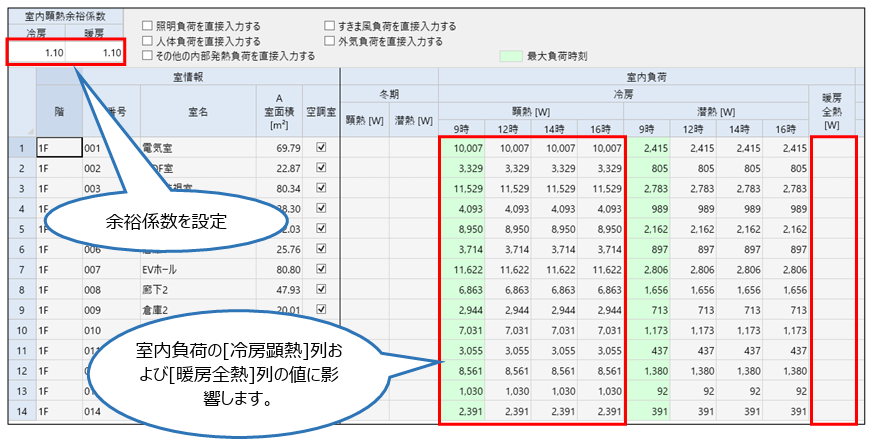Select the 階 column header
Screen dimensions: 872x443
[58, 113]
